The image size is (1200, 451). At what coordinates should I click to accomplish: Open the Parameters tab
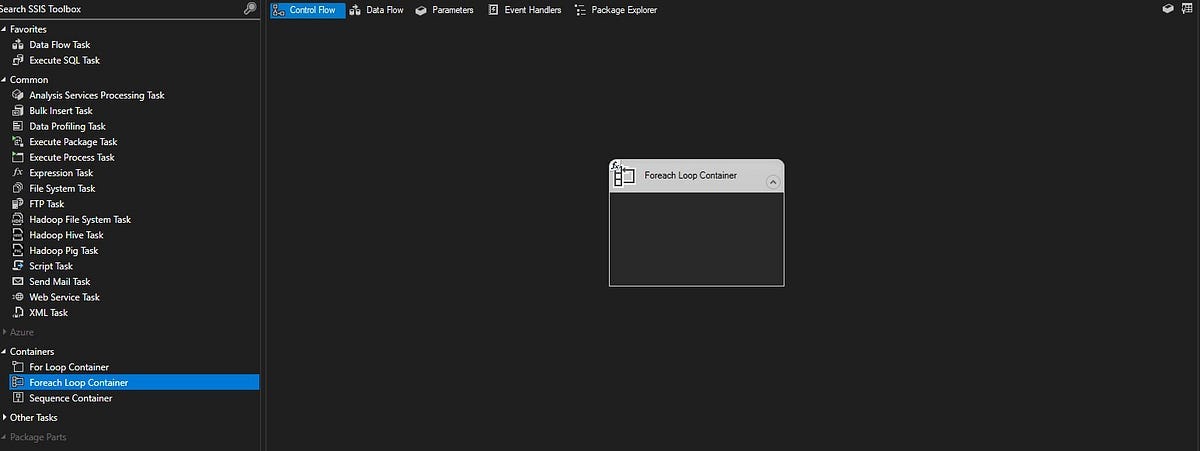coord(445,10)
